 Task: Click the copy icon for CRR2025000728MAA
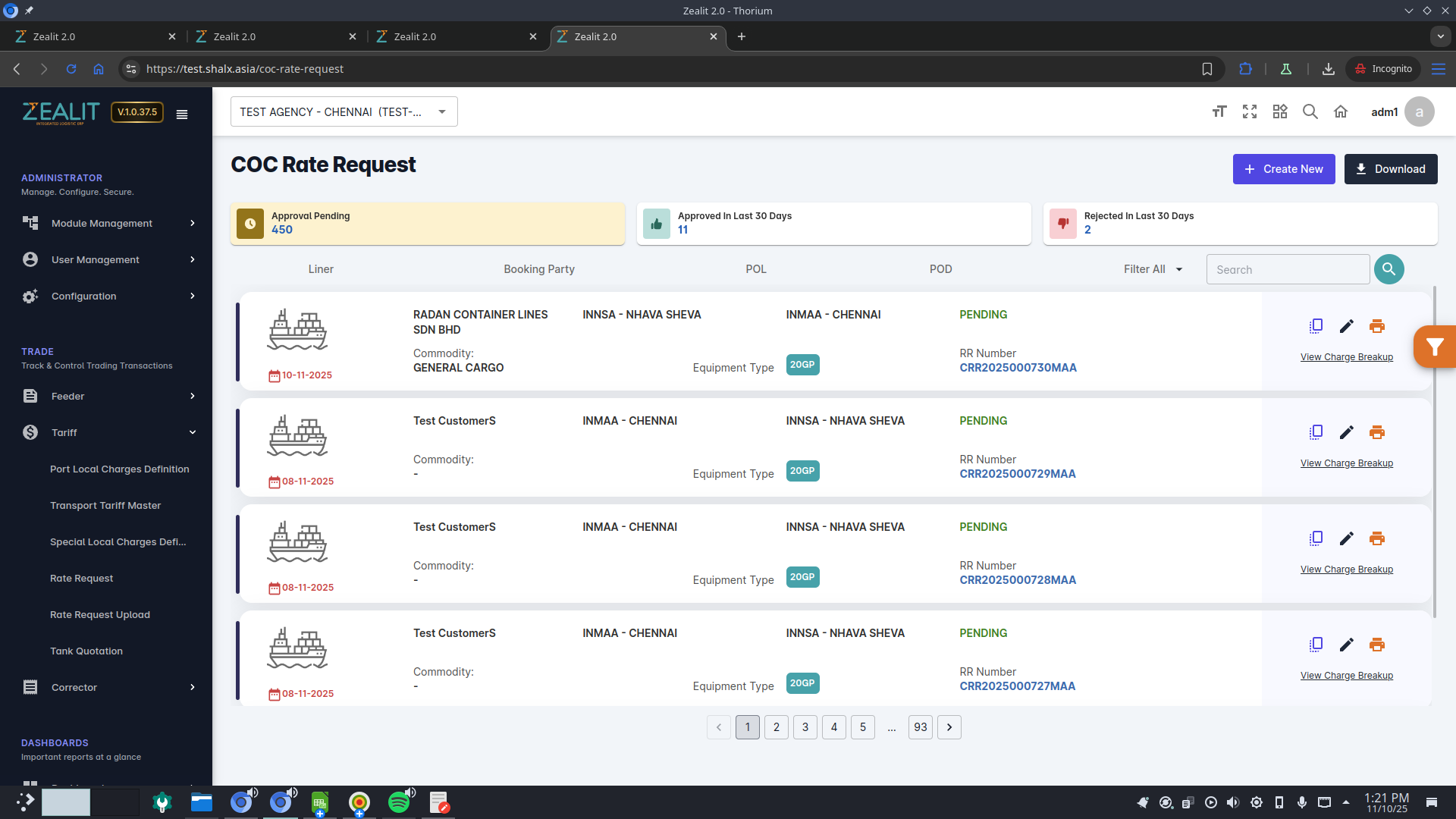point(1316,538)
